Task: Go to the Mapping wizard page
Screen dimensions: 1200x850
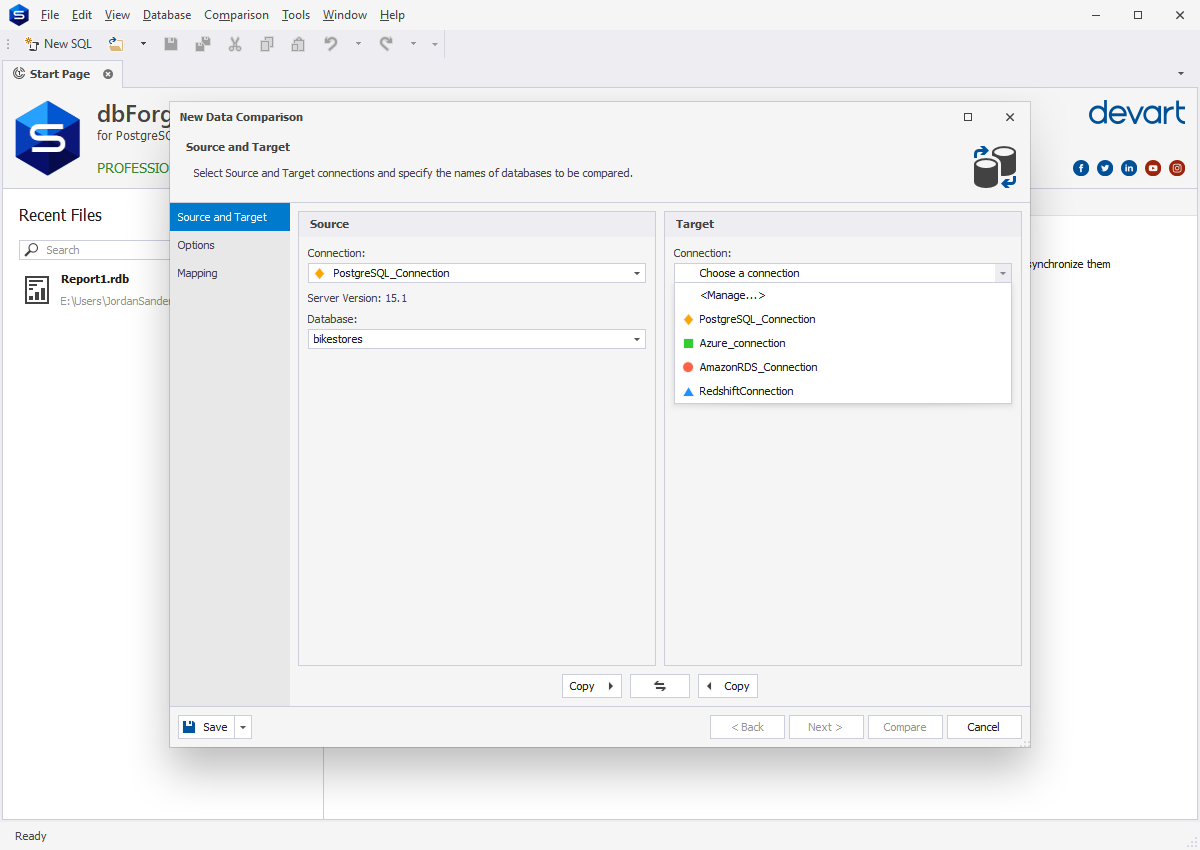Action: pos(230,273)
